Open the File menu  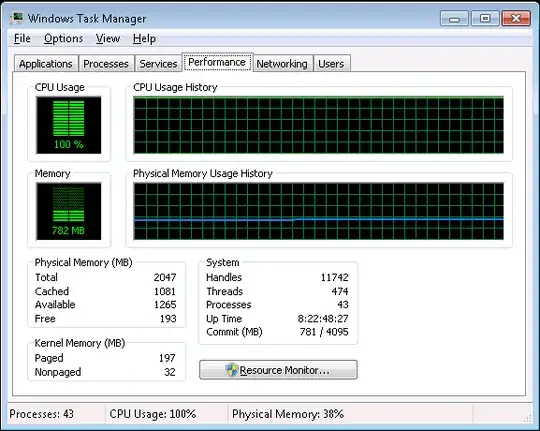click(x=22, y=39)
